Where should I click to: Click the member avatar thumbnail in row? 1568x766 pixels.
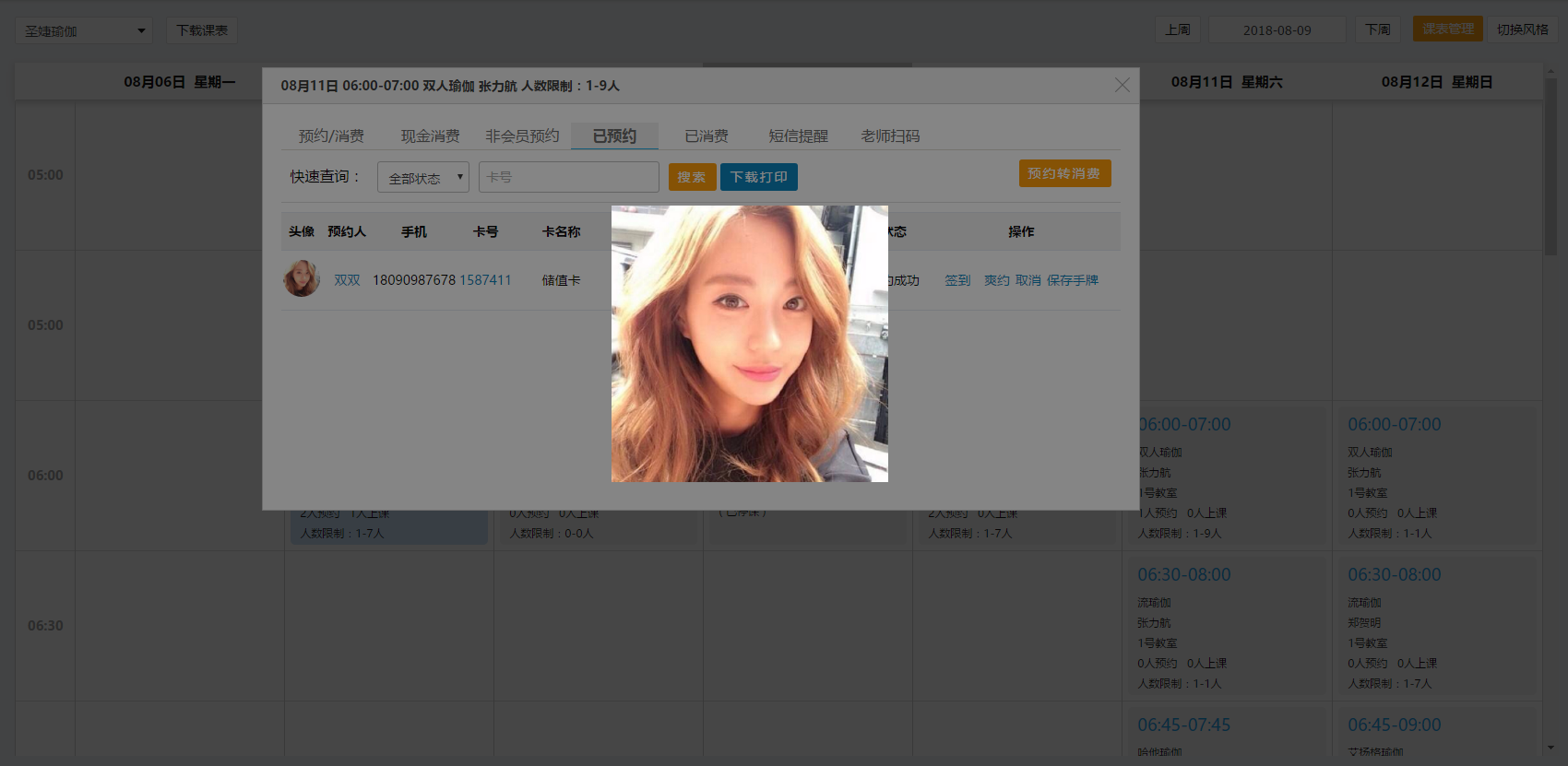pos(302,278)
